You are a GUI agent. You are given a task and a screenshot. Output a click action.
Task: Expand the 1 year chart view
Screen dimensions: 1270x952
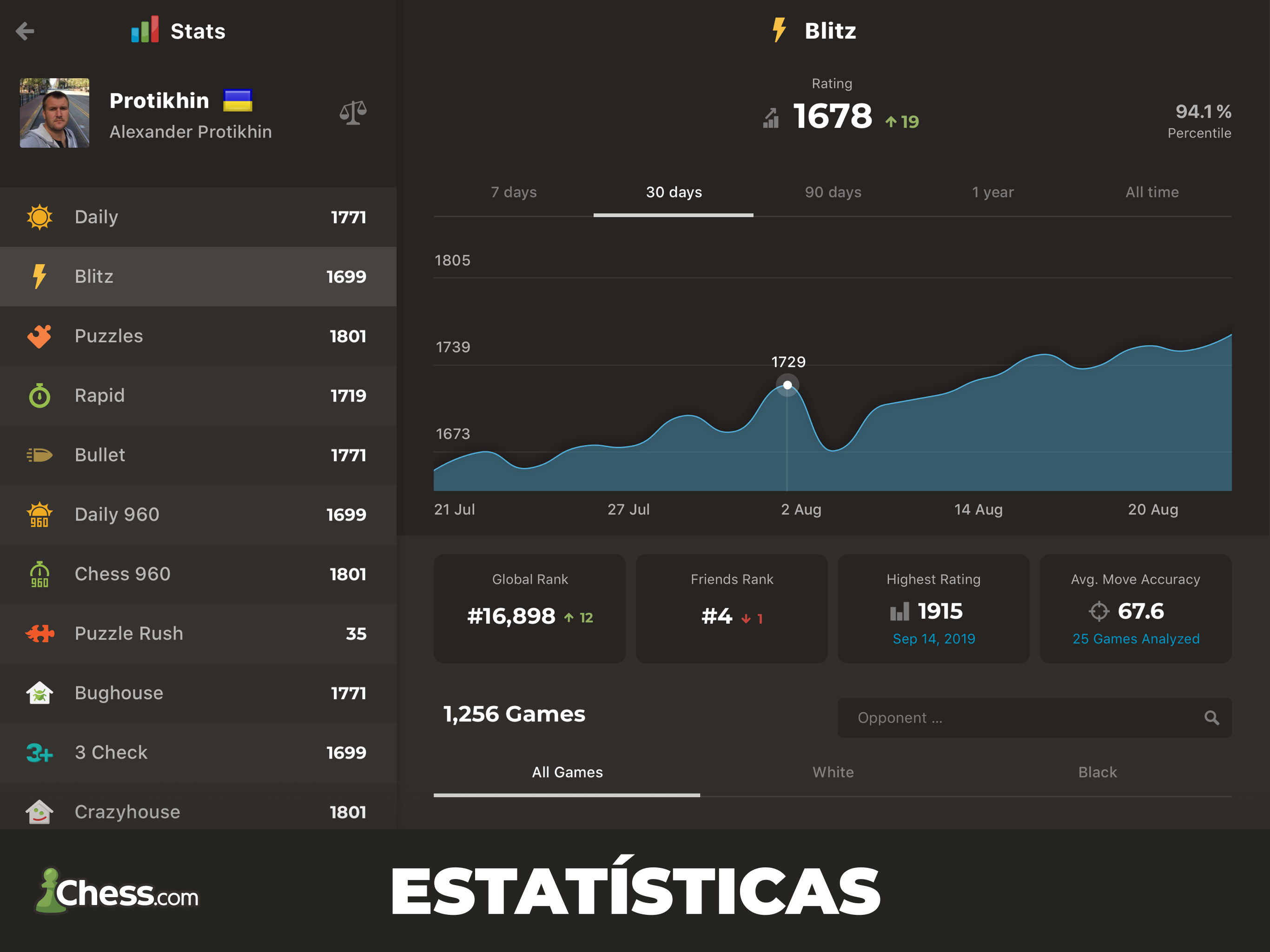click(x=992, y=192)
